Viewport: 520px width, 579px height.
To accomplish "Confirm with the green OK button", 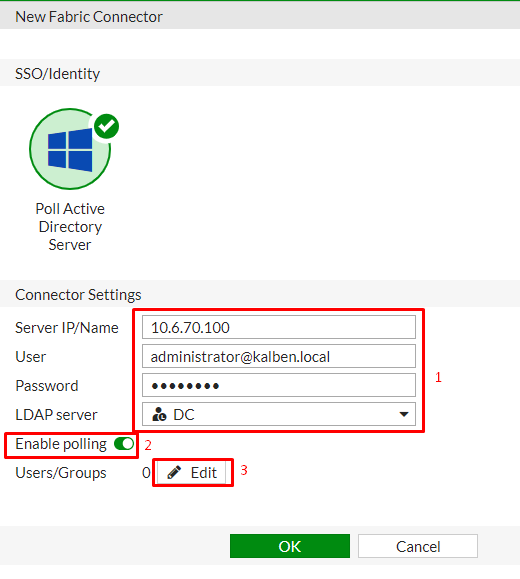I will (x=290, y=546).
